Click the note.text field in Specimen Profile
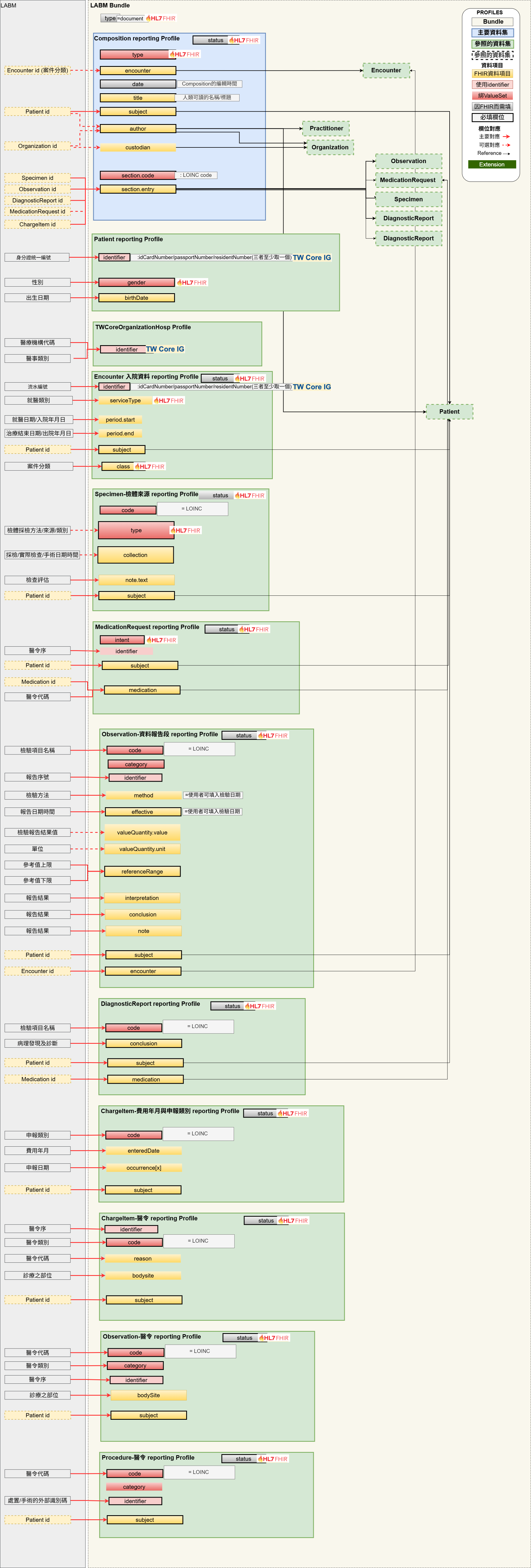Image resolution: width=531 pixels, height=1568 pixels. pyautogui.click(x=137, y=580)
